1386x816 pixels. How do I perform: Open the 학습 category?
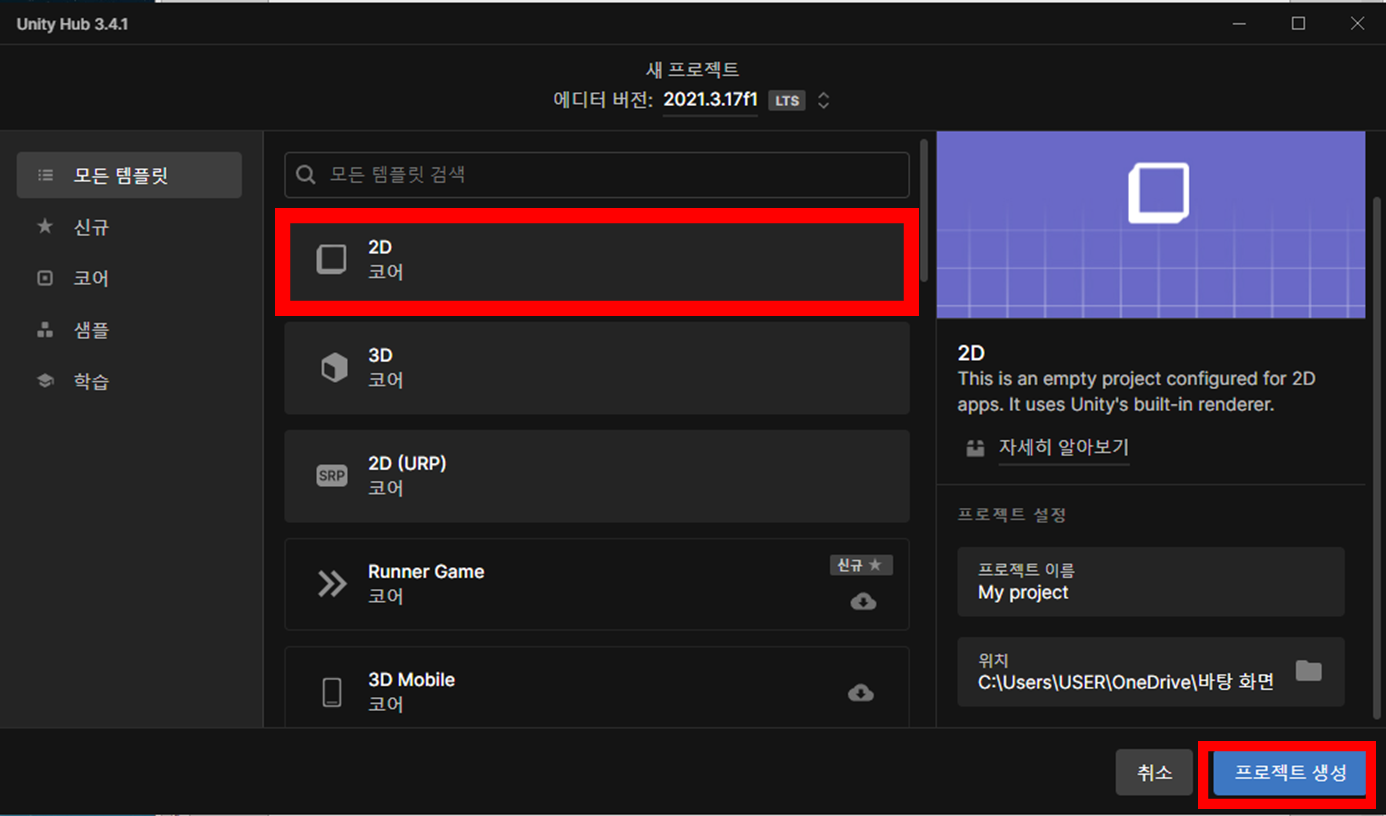tap(129, 381)
